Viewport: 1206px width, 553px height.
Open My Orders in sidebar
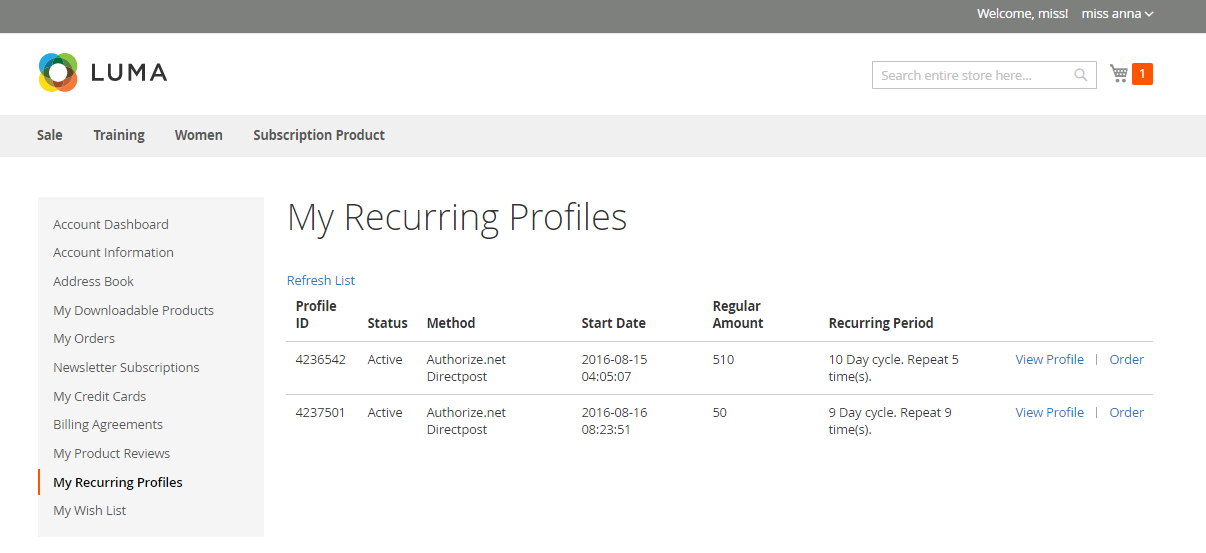[84, 338]
